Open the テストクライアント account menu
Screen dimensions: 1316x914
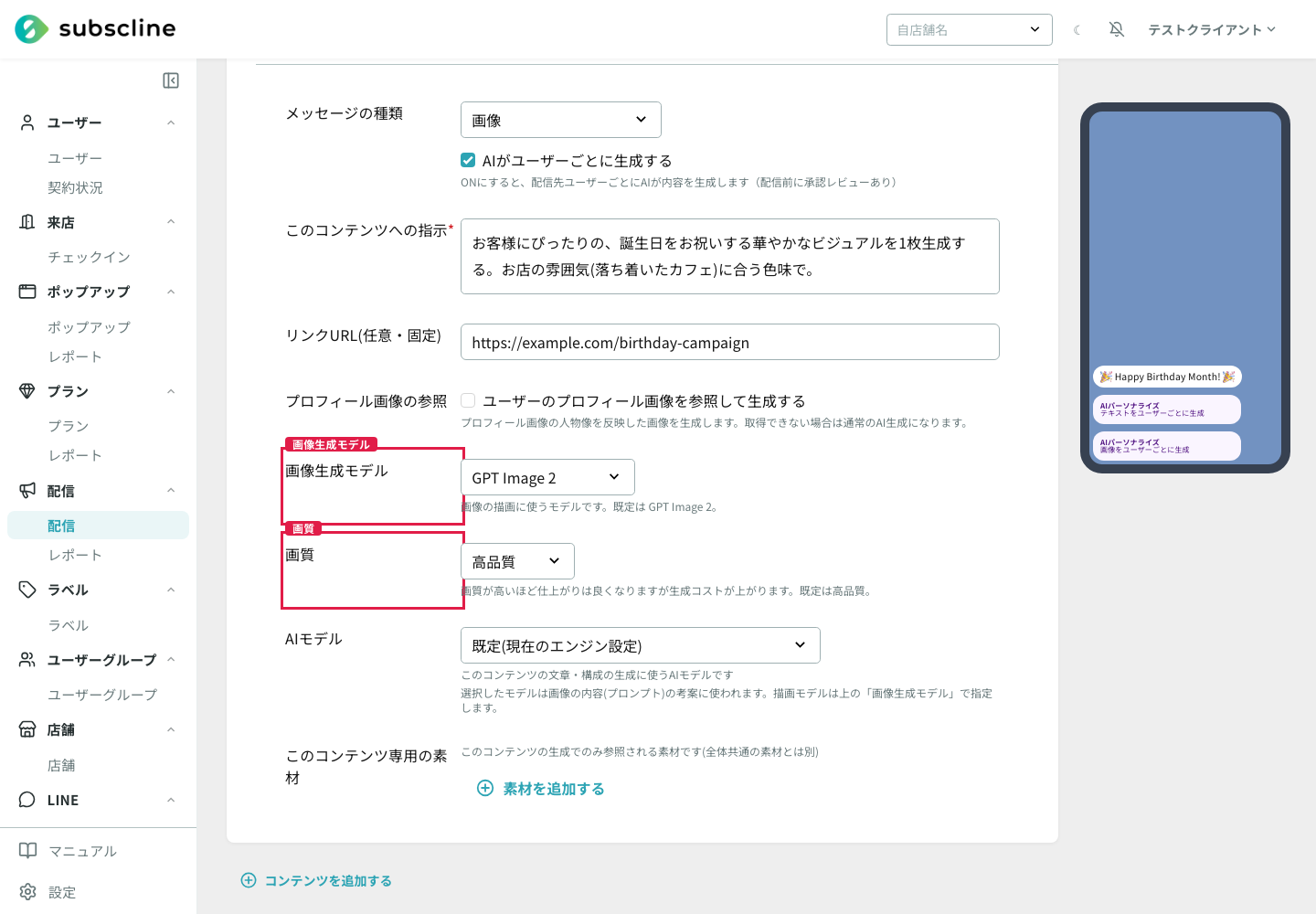1212,30
